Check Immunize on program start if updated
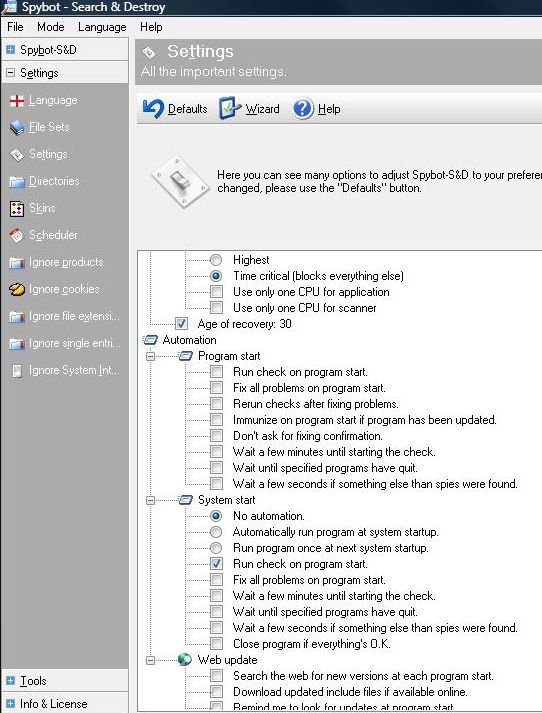 click(x=216, y=419)
